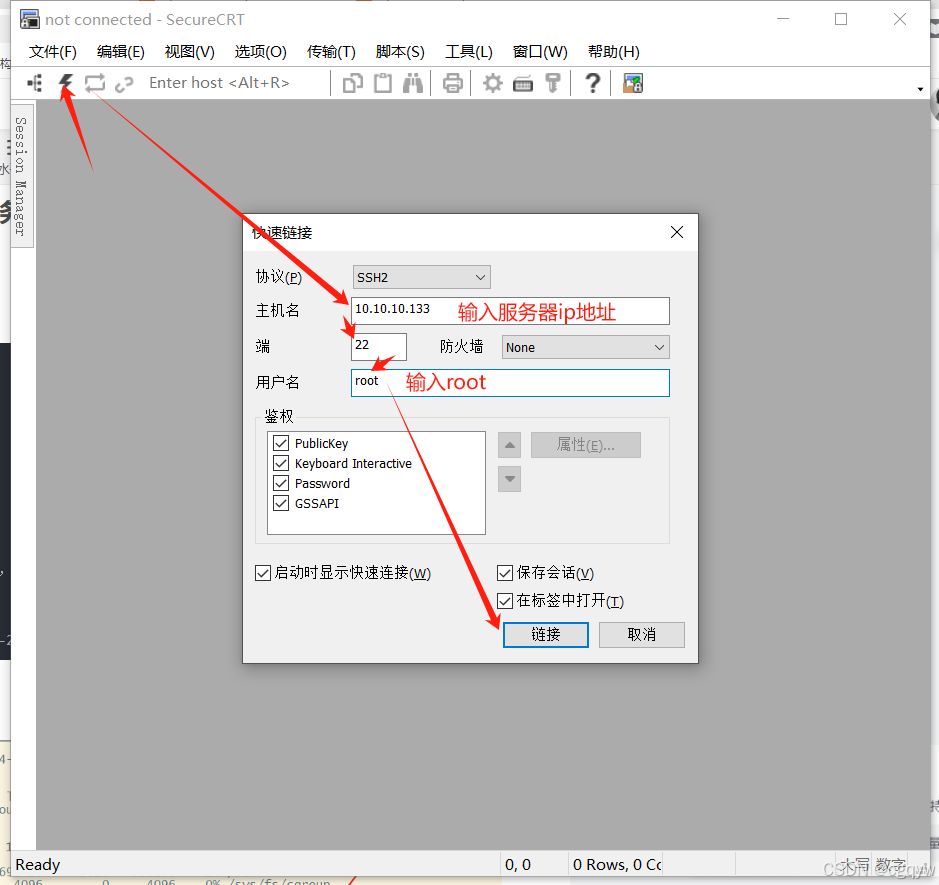Open the protocol SSH2 dropdown

pyautogui.click(x=422, y=277)
